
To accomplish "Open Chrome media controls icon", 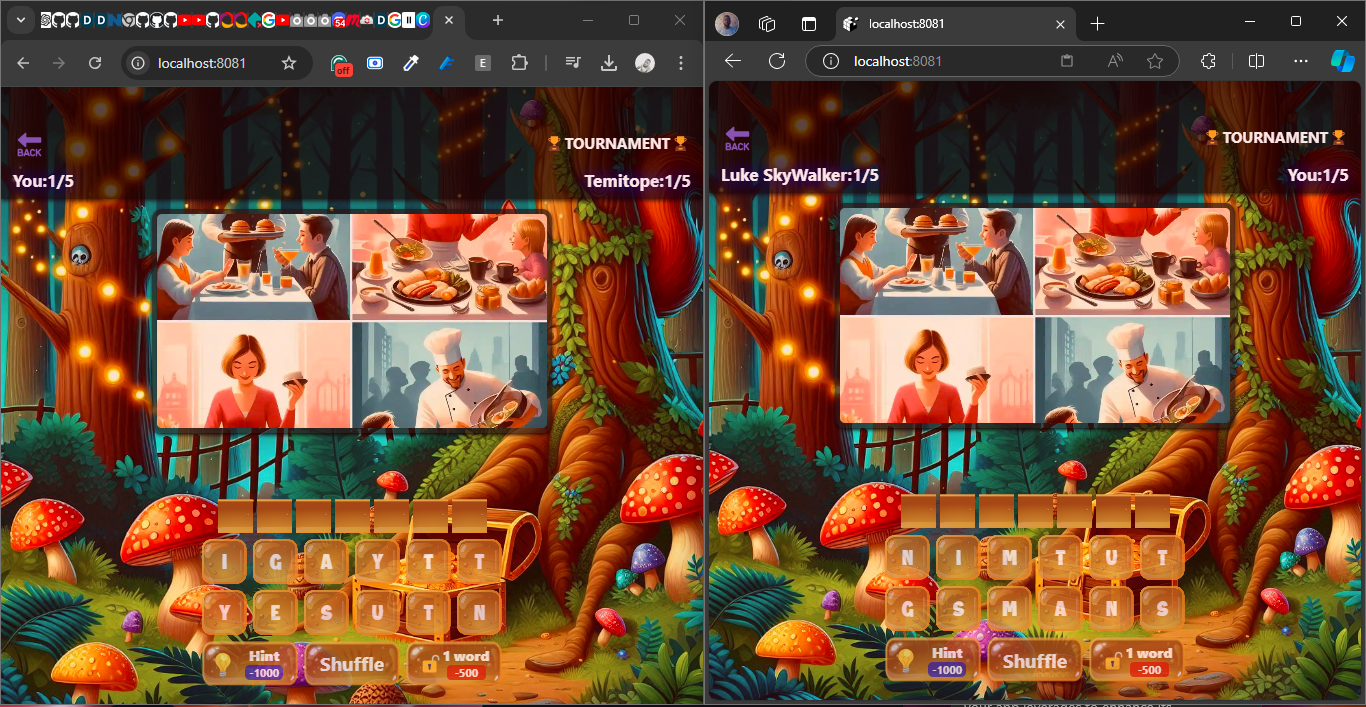I will [573, 63].
